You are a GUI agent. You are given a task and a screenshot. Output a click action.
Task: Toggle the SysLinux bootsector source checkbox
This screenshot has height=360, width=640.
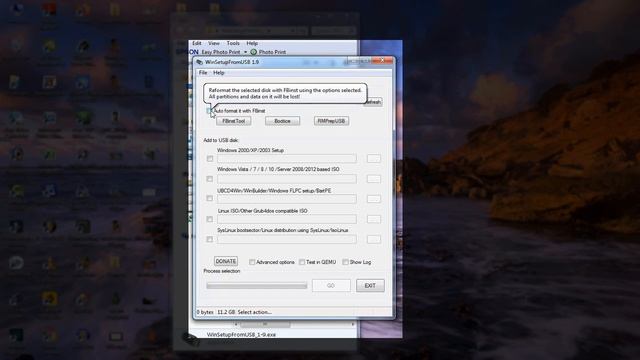tap(210, 239)
